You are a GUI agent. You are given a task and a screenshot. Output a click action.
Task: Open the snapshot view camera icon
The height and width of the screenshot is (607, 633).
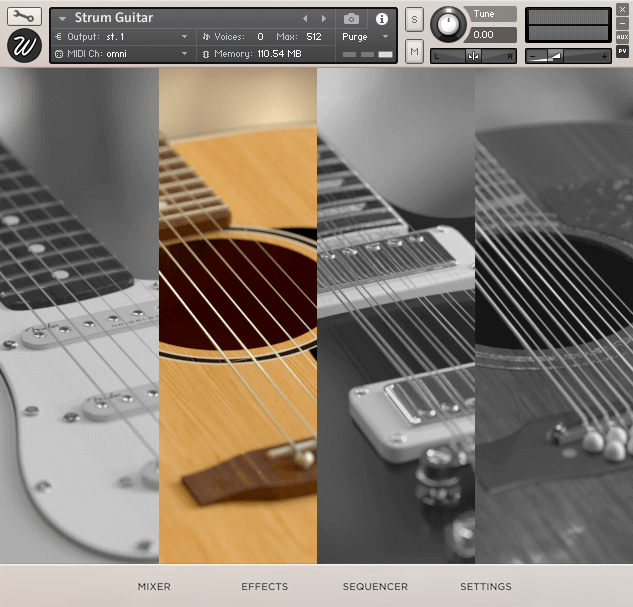click(x=351, y=19)
